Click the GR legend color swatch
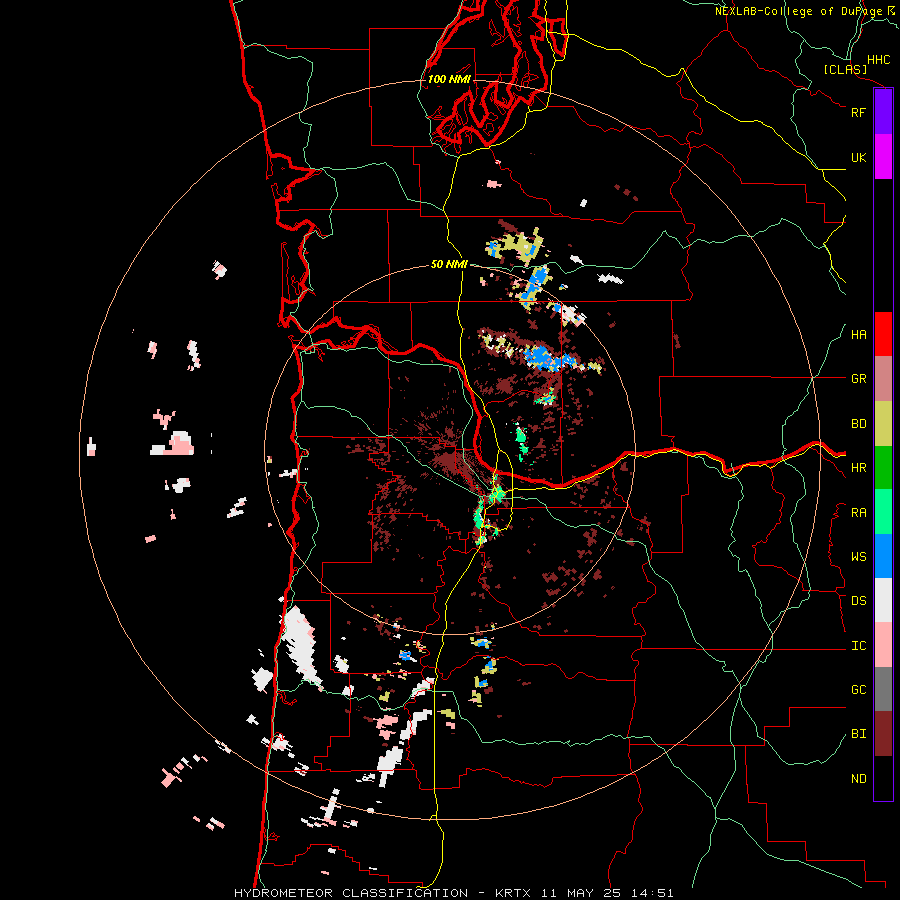This screenshot has height=900, width=900. coord(883,379)
